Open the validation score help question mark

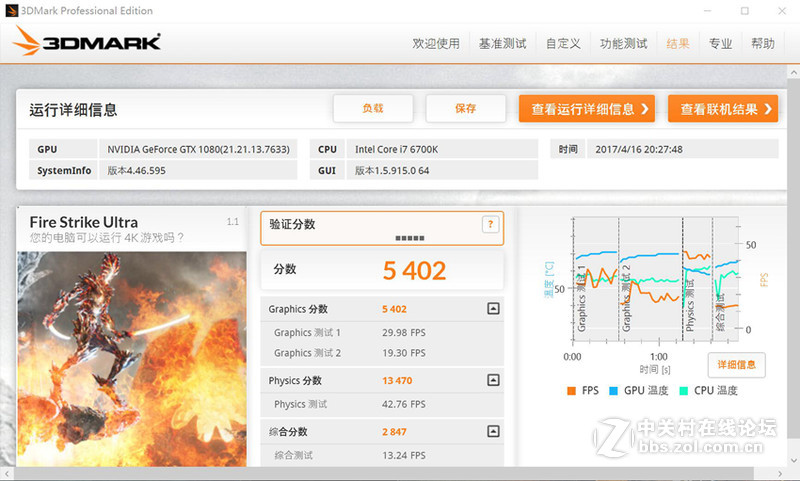pyautogui.click(x=490, y=224)
